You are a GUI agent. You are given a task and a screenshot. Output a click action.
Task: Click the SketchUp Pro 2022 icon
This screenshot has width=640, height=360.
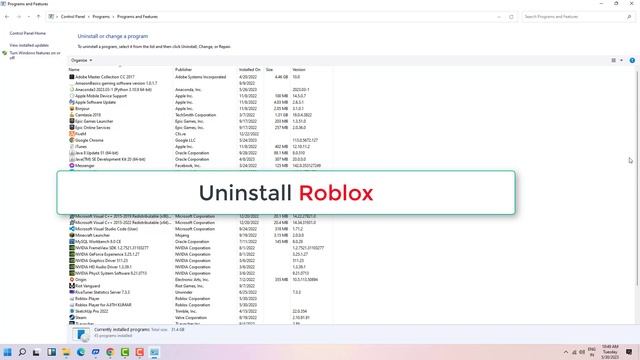tap(71, 311)
